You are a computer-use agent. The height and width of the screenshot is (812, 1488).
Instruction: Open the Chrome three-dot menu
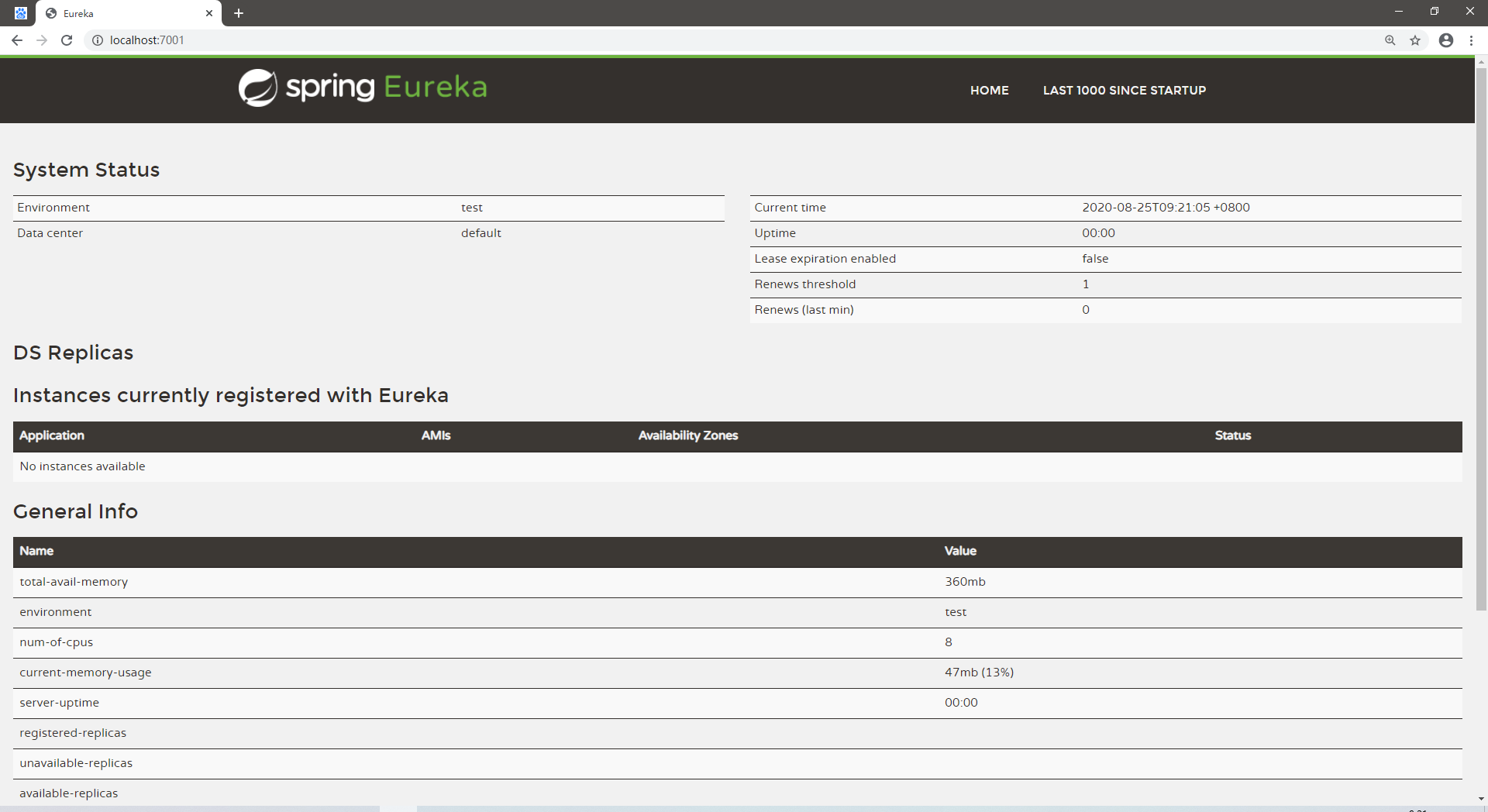point(1471,40)
